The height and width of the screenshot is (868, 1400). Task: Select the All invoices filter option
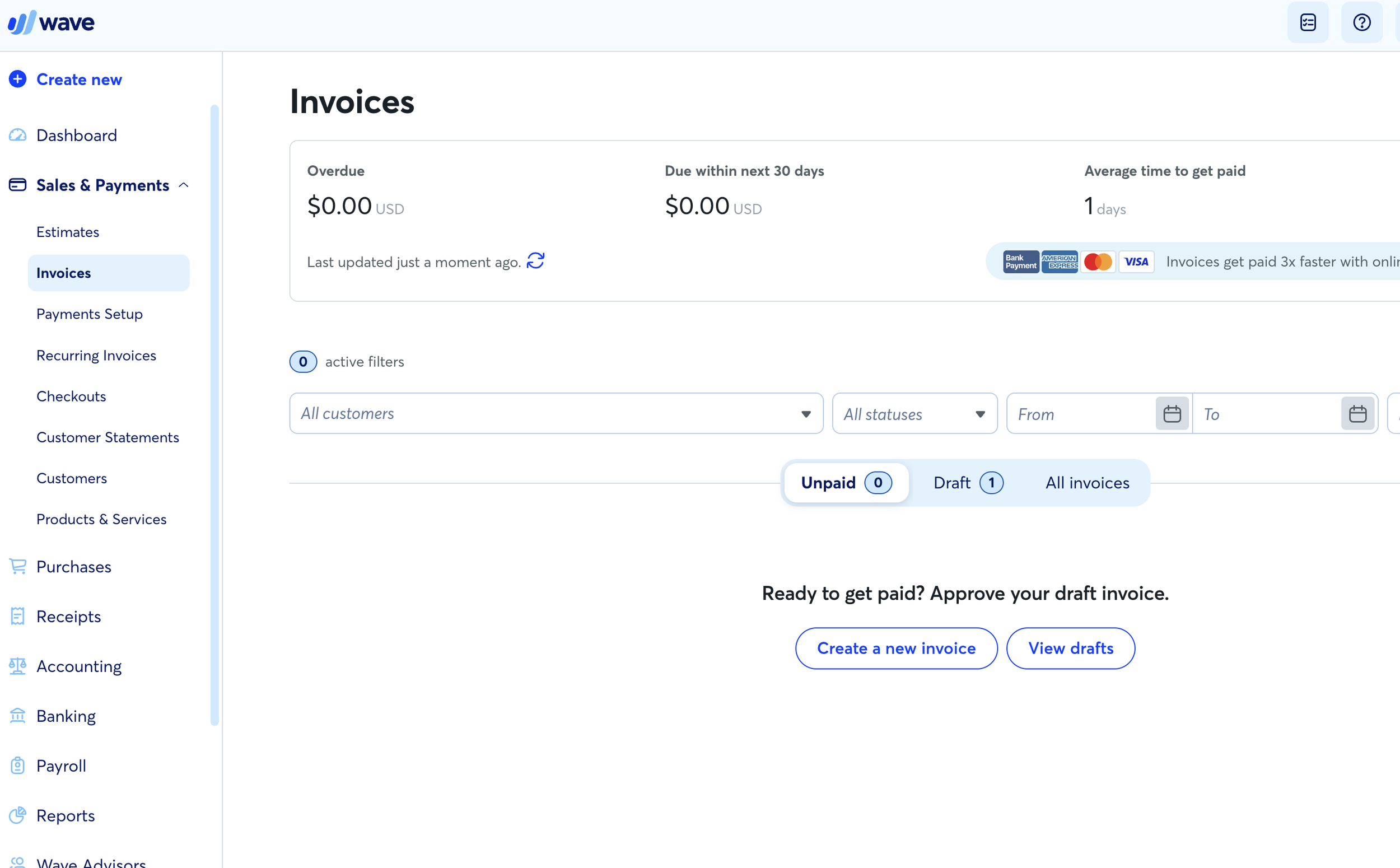pos(1086,482)
